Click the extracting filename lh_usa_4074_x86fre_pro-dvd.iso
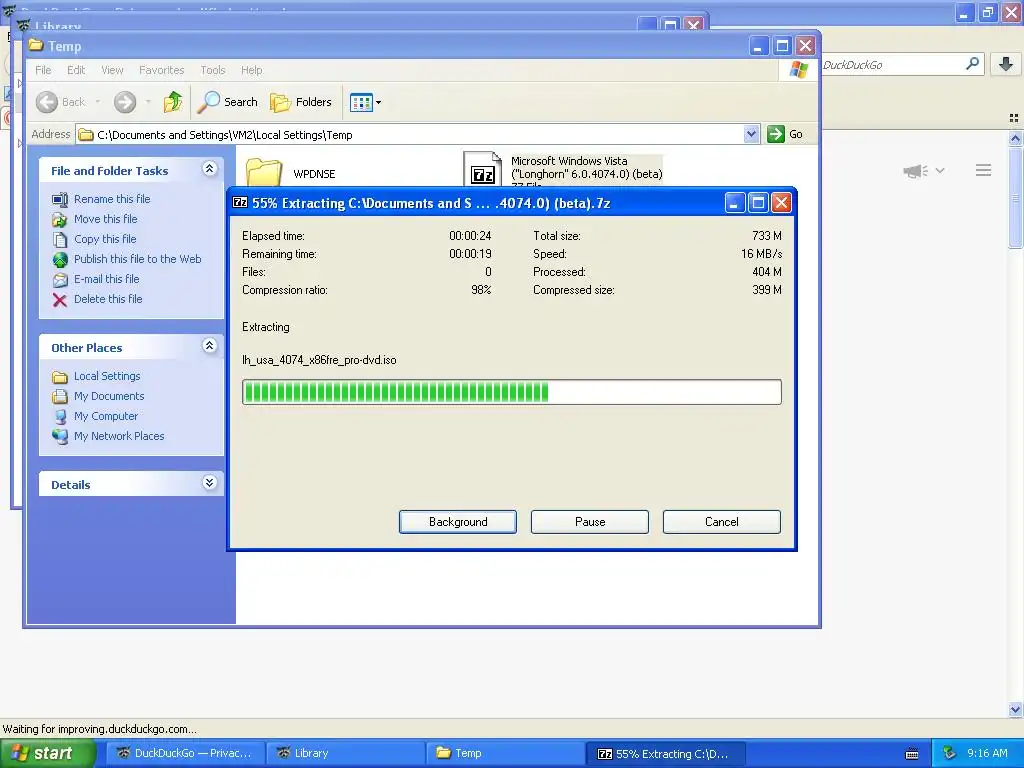The height and width of the screenshot is (768, 1024). [x=319, y=360]
